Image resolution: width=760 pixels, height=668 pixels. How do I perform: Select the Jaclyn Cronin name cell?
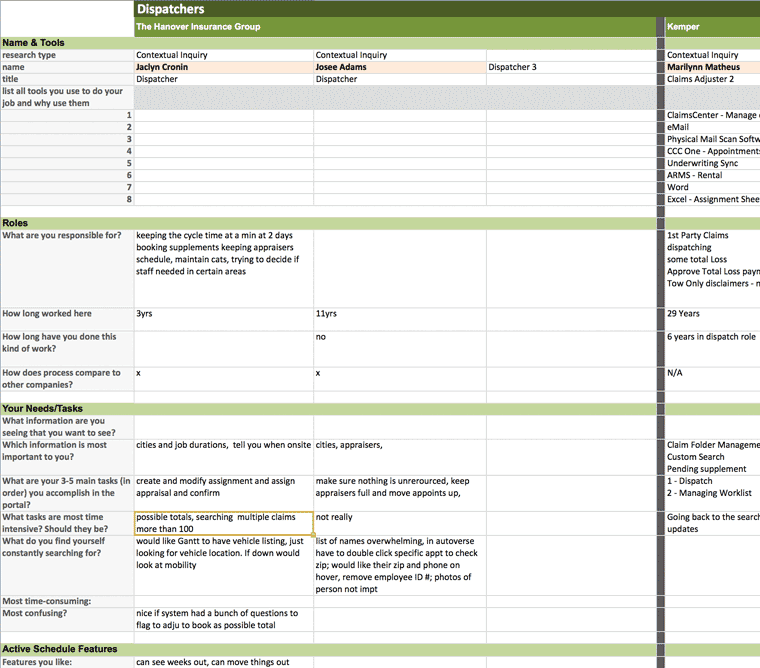pyautogui.click(x=224, y=67)
